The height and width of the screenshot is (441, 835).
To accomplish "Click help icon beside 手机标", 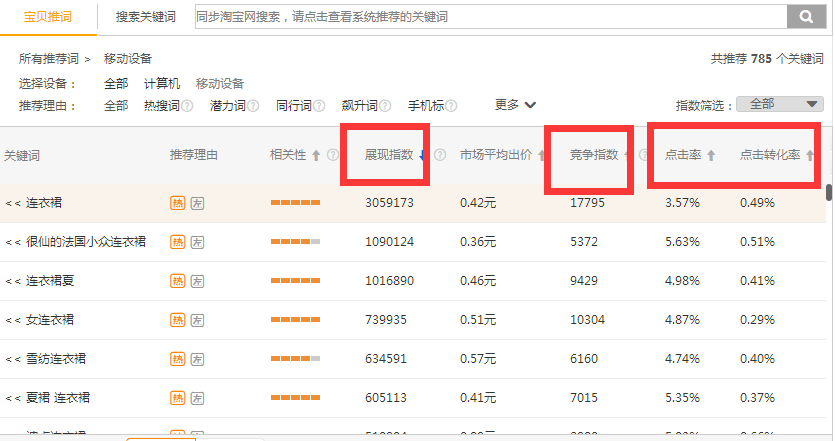I will 451,106.
